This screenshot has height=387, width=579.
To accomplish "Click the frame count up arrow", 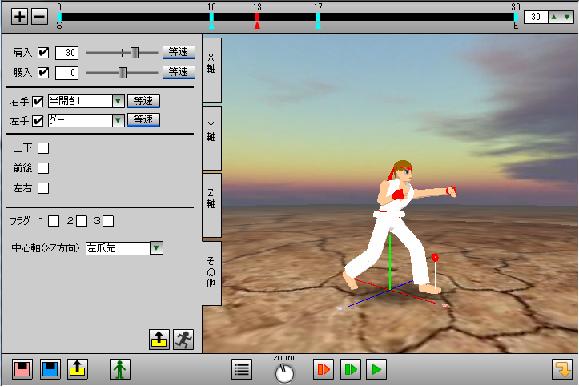I will pyautogui.click(x=555, y=17).
